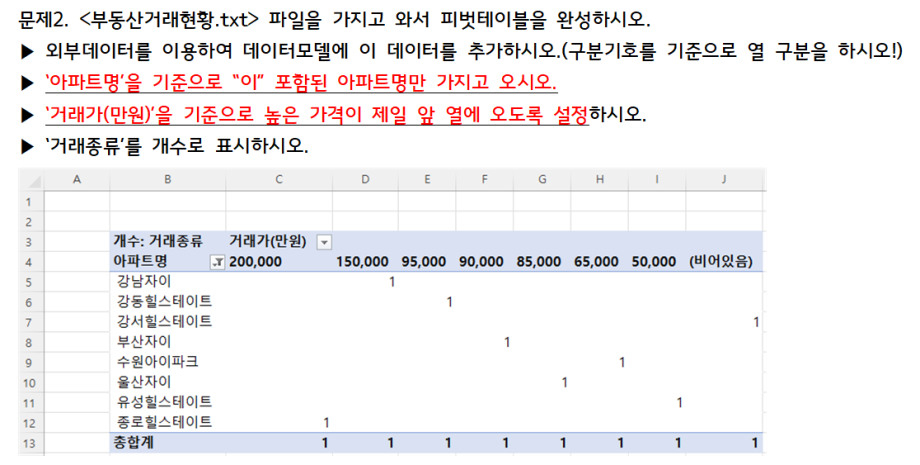Viewport: 920px width, 465px height.
Task: Click the '거래가(만원)' pivot field label
Action: point(268,241)
